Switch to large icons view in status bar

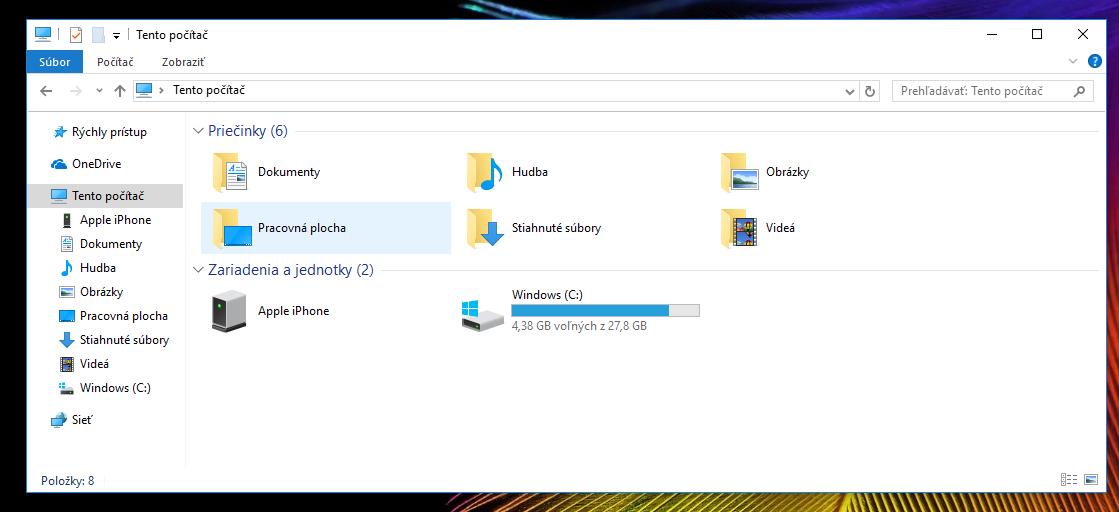(1090, 481)
